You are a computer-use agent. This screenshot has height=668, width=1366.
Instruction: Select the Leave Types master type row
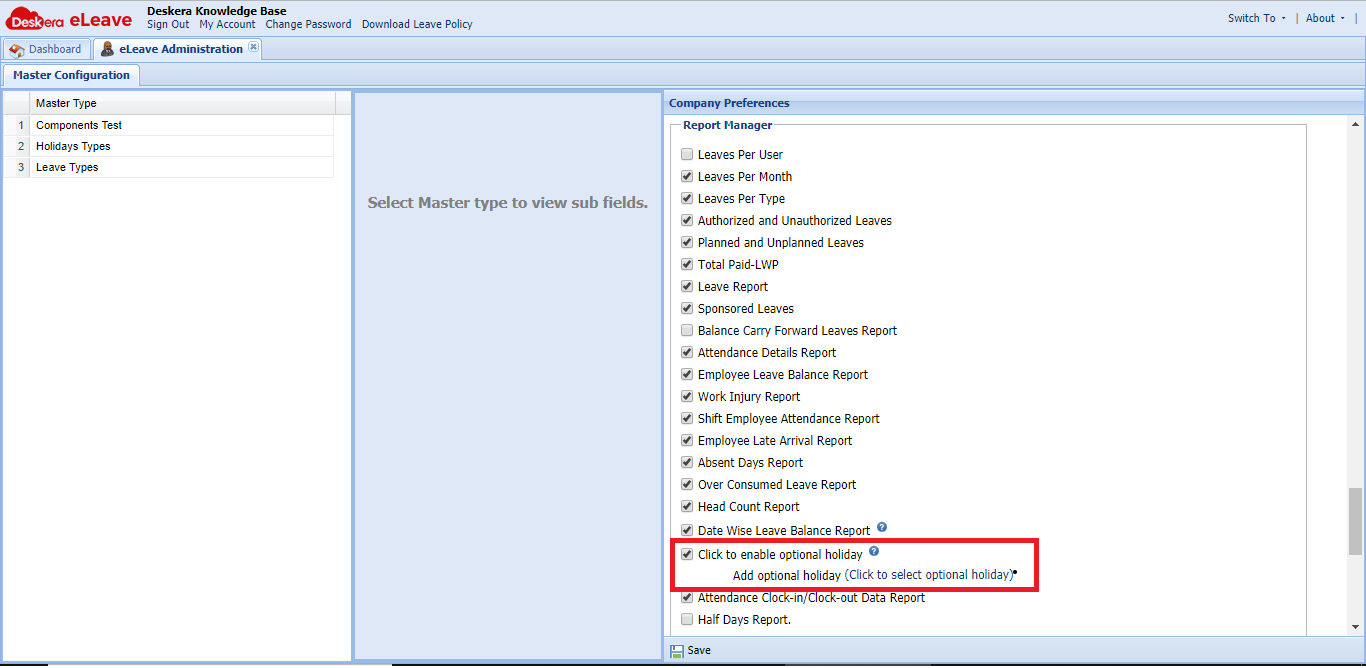click(x=168, y=168)
